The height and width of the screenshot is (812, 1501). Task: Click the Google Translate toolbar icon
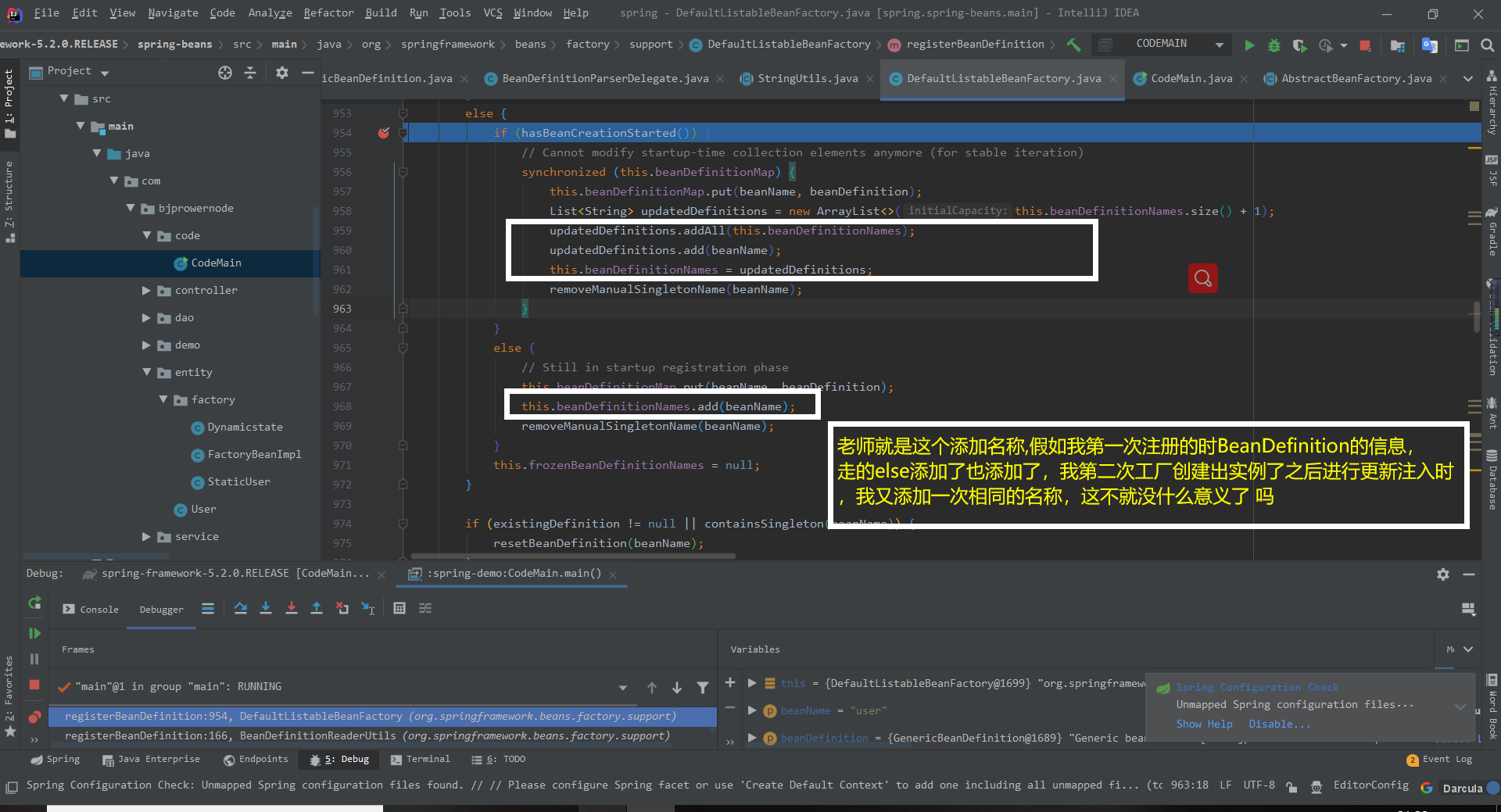[1430, 45]
